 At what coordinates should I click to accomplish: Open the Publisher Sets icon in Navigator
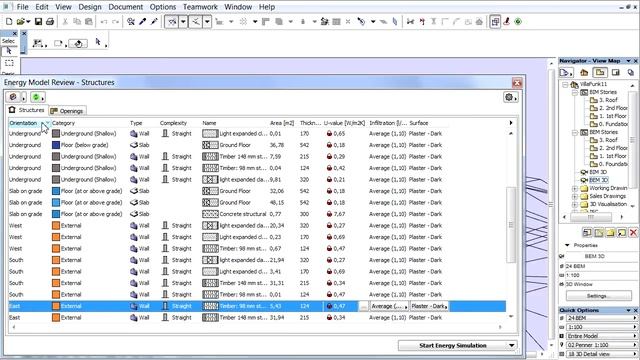tap(631, 73)
